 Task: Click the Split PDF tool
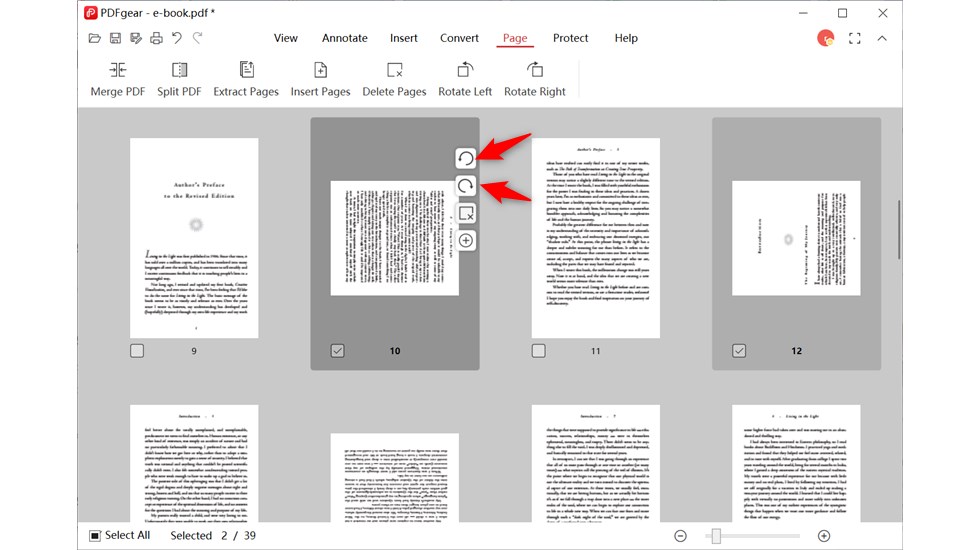point(179,79)
